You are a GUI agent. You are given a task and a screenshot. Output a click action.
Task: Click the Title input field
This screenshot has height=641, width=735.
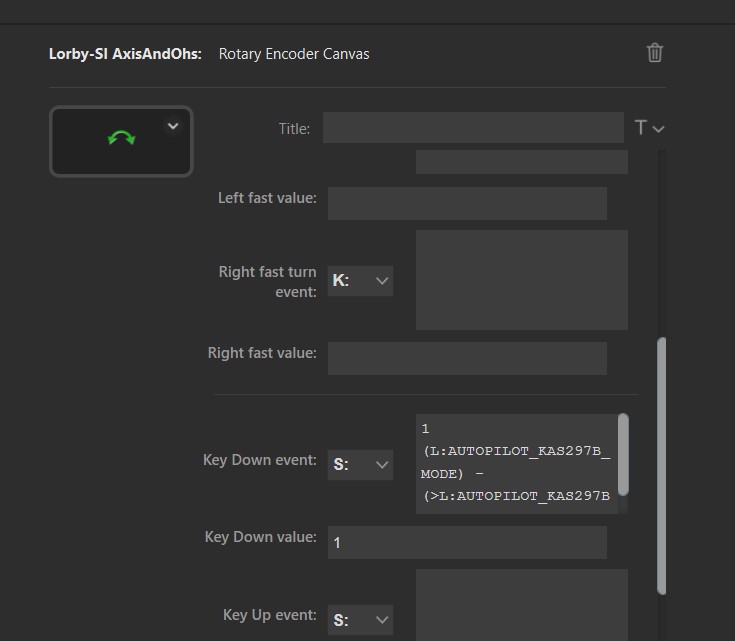(x=473, y=128)
